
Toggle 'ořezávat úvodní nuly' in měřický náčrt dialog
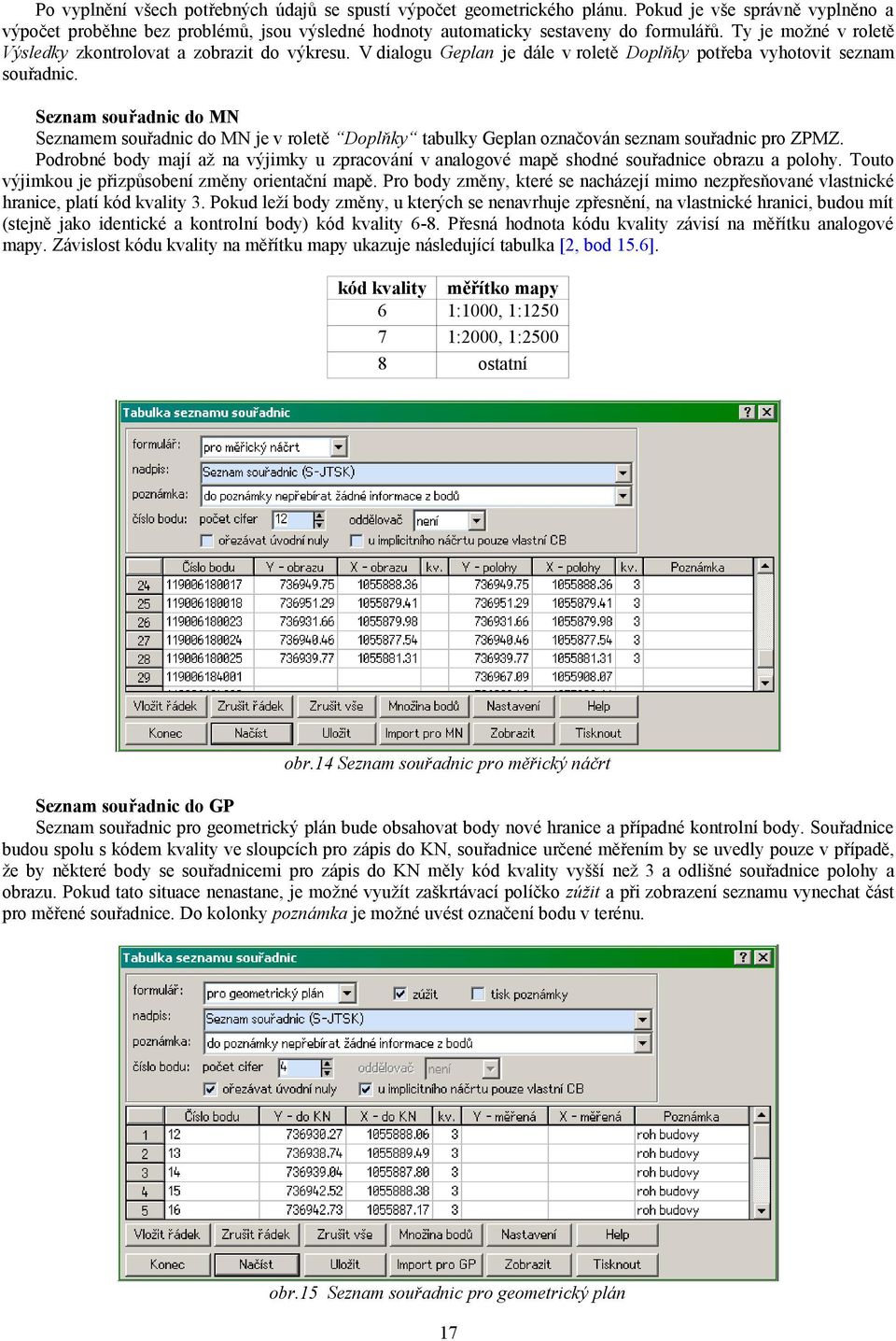point(207,540)
